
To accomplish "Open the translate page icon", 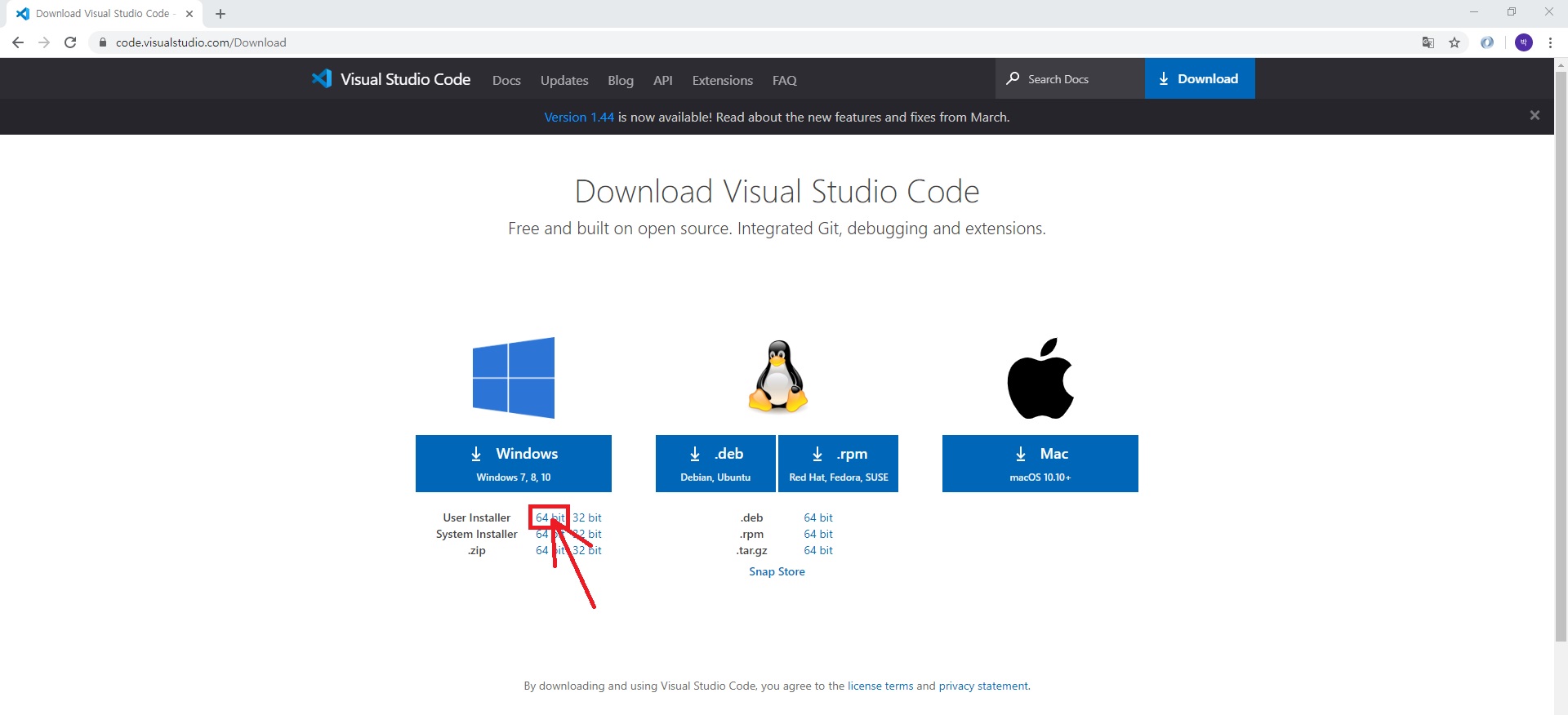I will pyautogui.click(x=1428, y=42).
